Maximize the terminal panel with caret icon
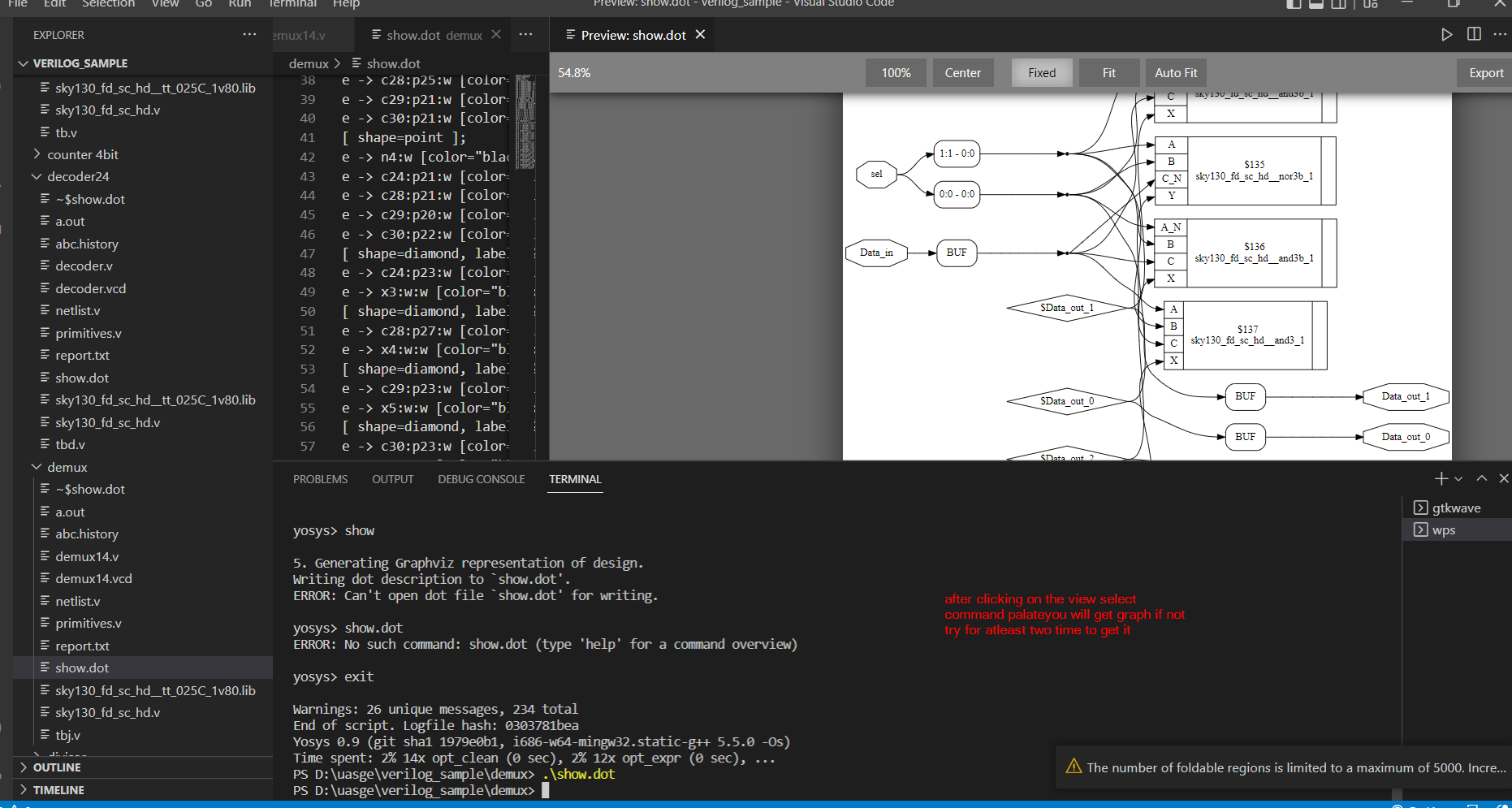Viewport: 1512px width, 808px height. [1482, 478]
